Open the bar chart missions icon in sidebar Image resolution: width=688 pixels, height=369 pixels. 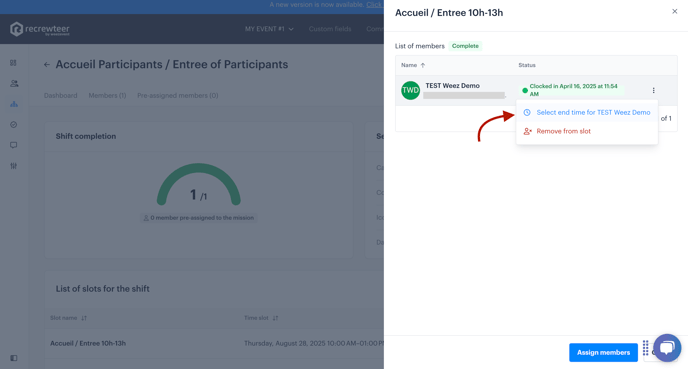coord(14,104)
